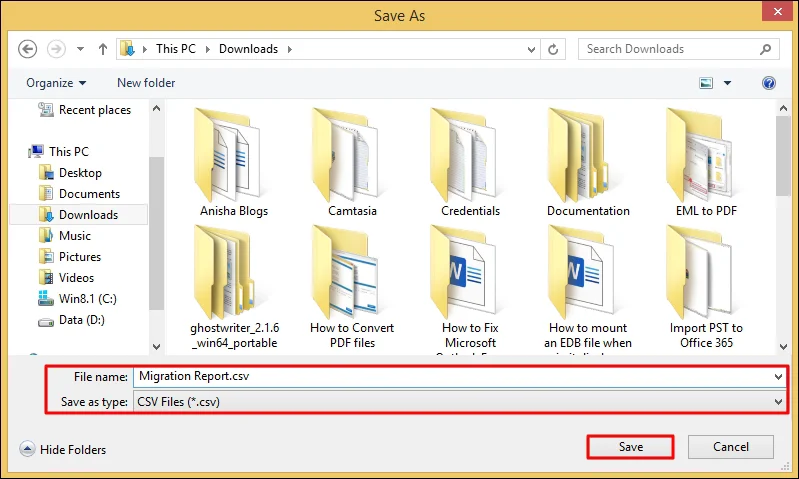The image size is (799, 479).
Task: Click file list scroll down arrow
Action: (x=783, y=347)
